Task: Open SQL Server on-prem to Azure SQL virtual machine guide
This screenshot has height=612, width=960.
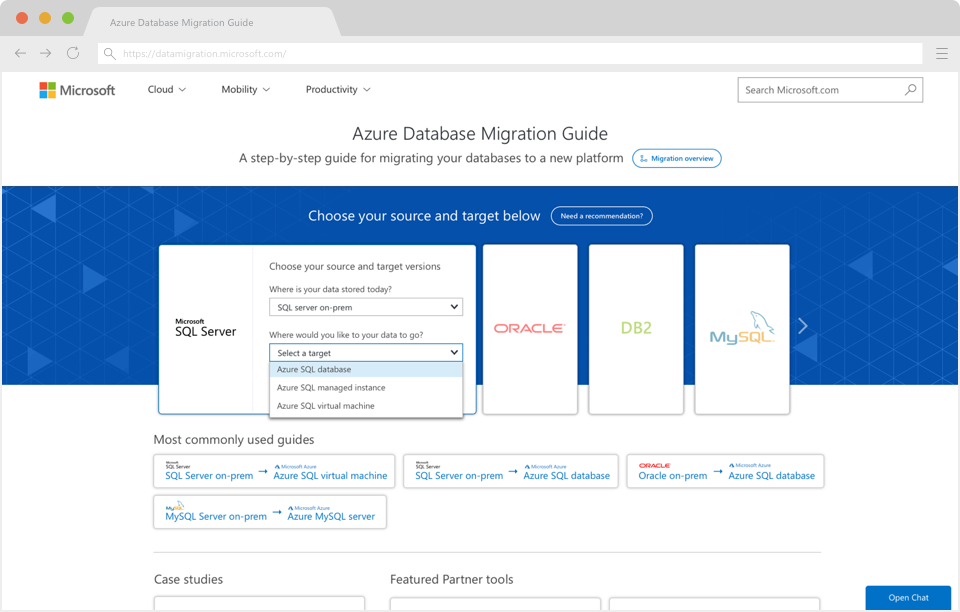Action: point(274,471)
